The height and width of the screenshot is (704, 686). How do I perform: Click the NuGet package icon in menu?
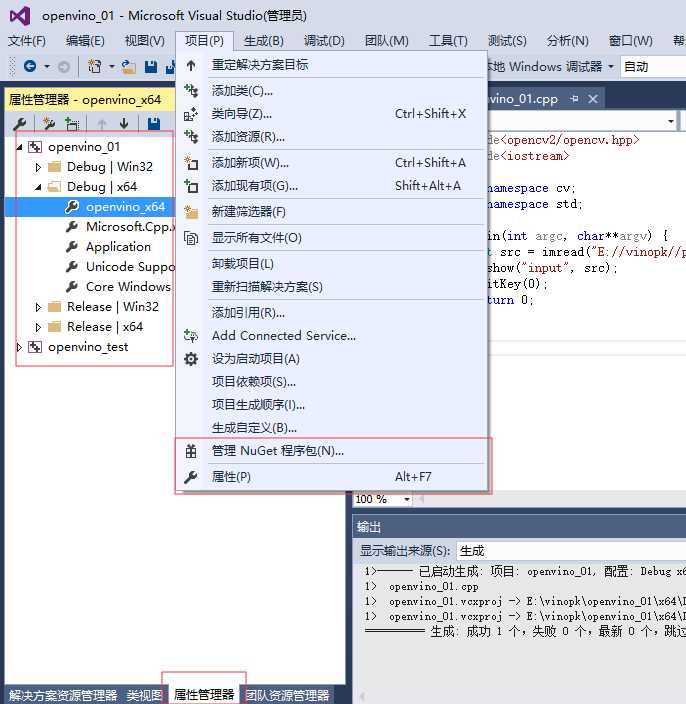coord(191,451)
